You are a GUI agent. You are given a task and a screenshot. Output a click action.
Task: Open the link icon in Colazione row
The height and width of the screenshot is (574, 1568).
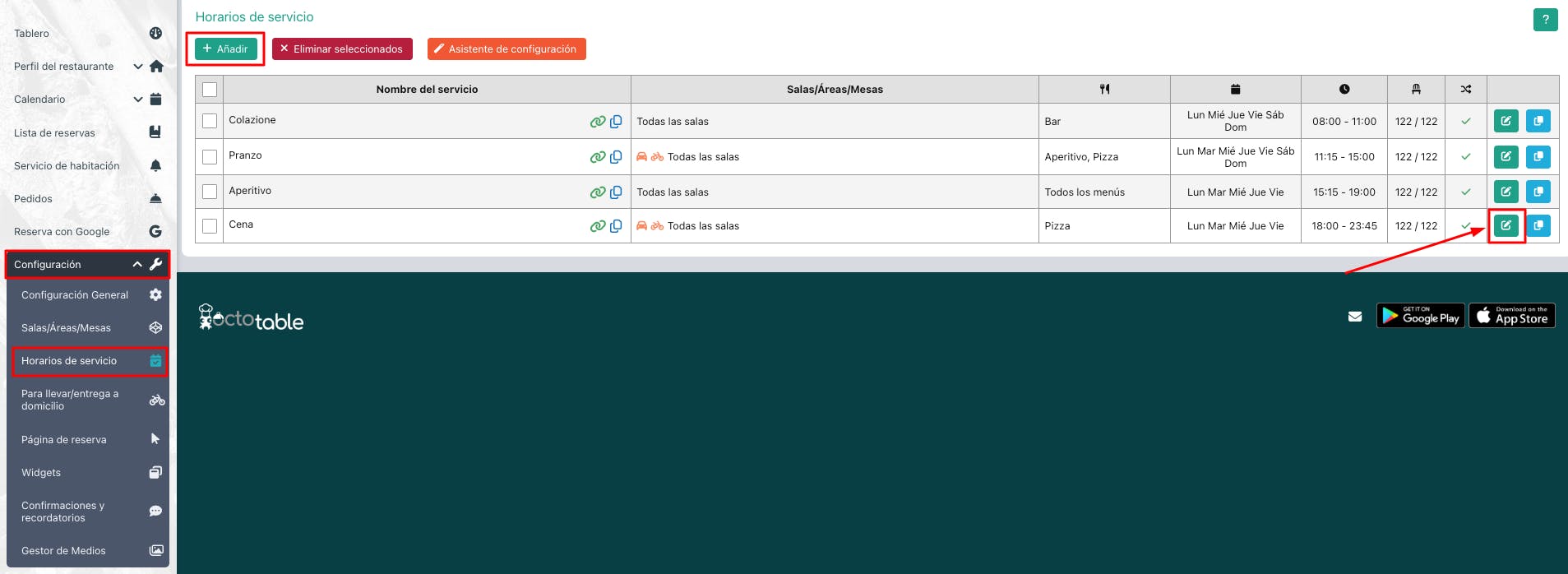coord(598,122)
